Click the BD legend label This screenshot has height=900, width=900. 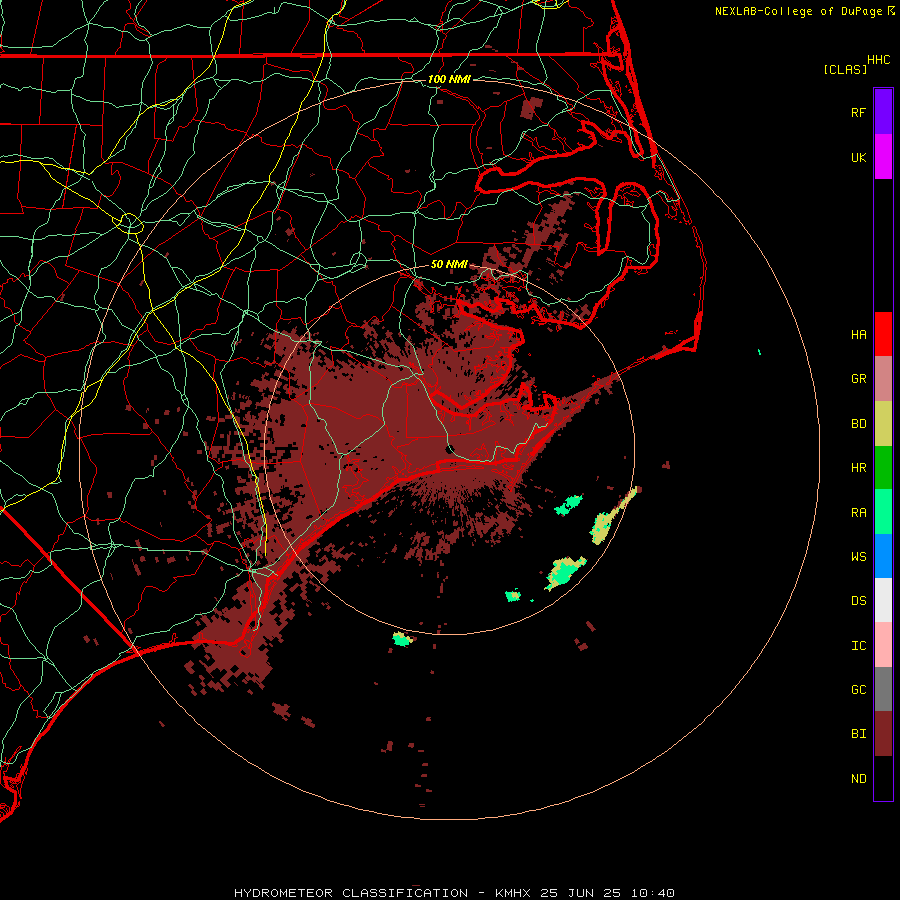(x=858, y=424)
